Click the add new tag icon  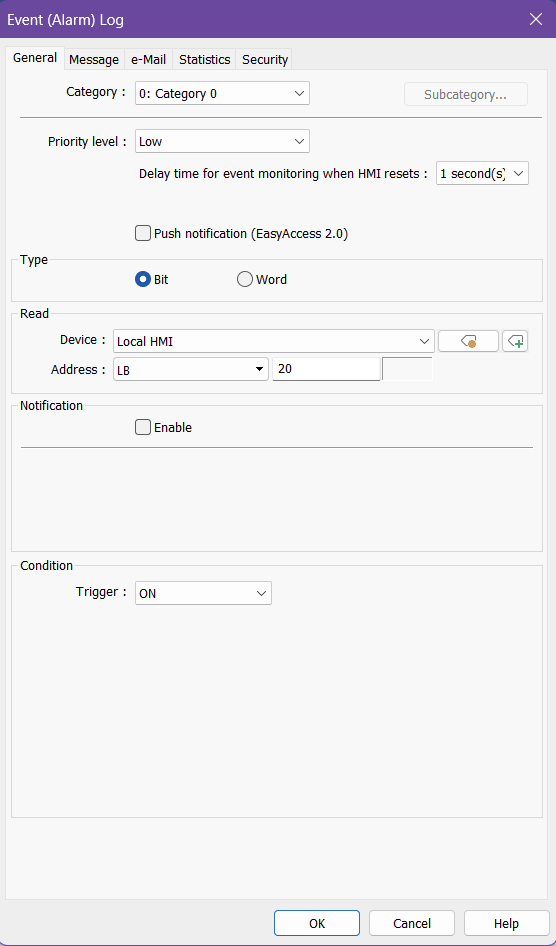[x=515, y=341]
